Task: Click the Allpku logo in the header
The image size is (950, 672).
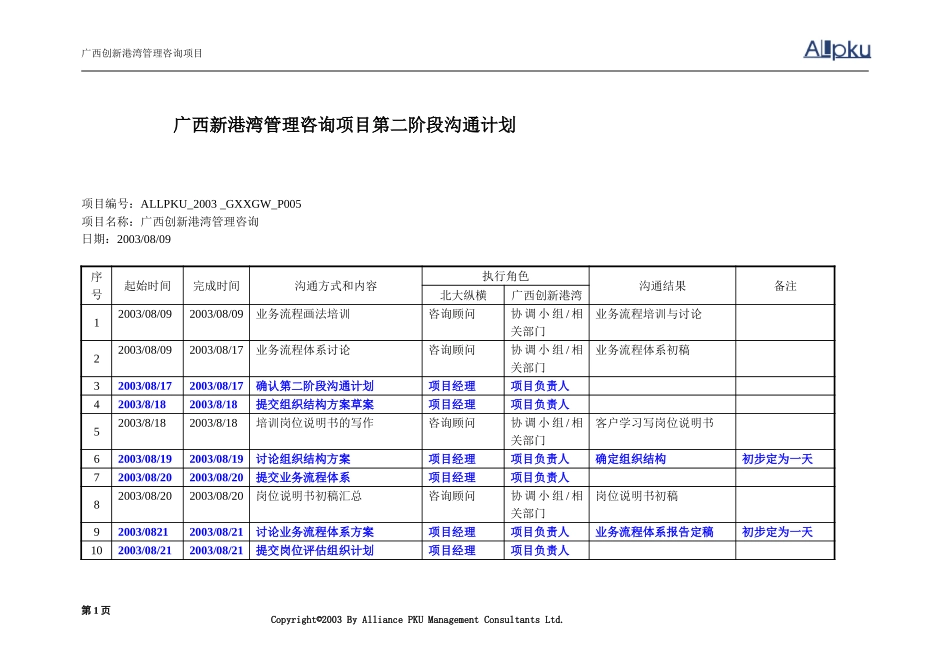Action: 837,49
